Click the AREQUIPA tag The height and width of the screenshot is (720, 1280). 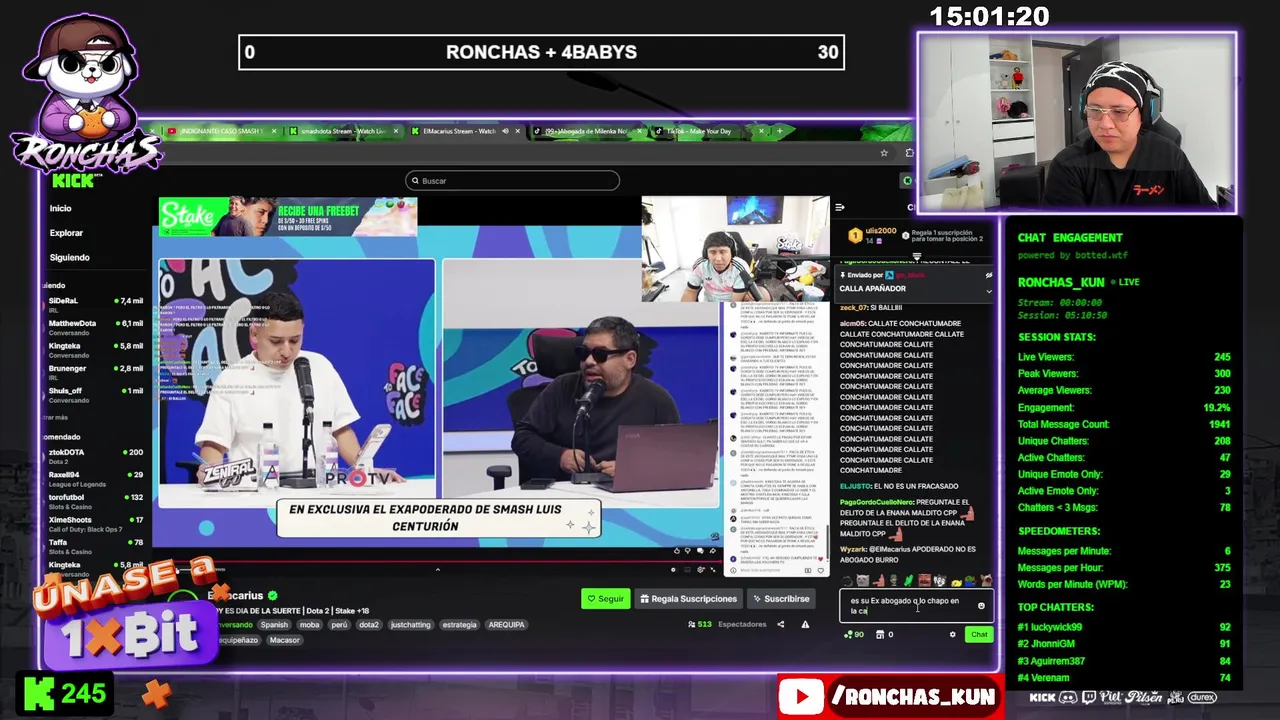pyautogui.click(x=506, y=625)
